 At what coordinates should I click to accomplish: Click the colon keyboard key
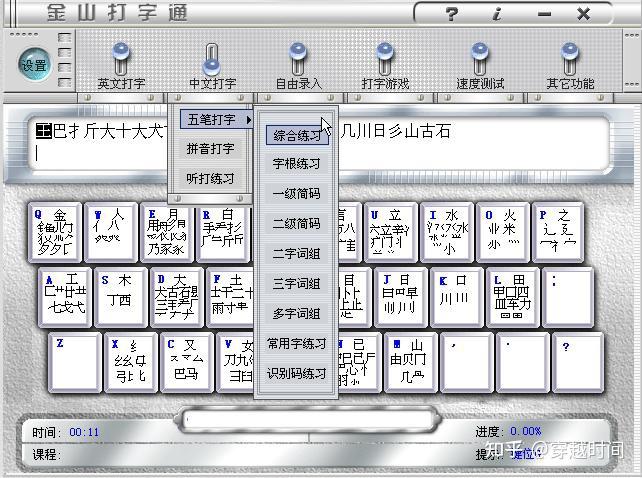pos(568,297)
